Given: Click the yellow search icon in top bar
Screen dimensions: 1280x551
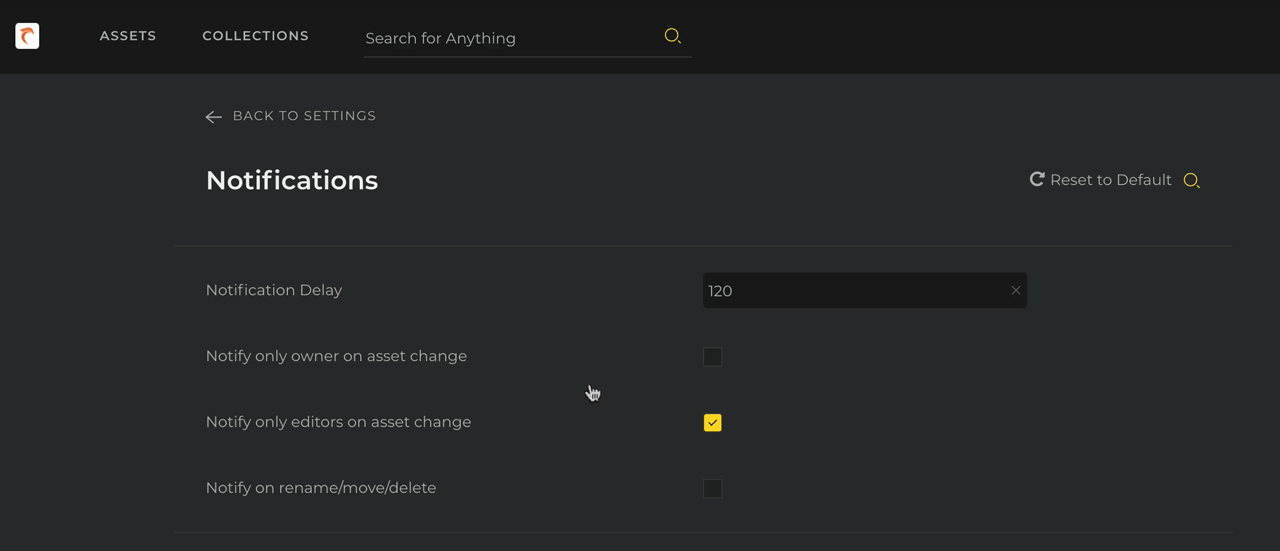Looking at the screenshot, I should tap(673, 36).
